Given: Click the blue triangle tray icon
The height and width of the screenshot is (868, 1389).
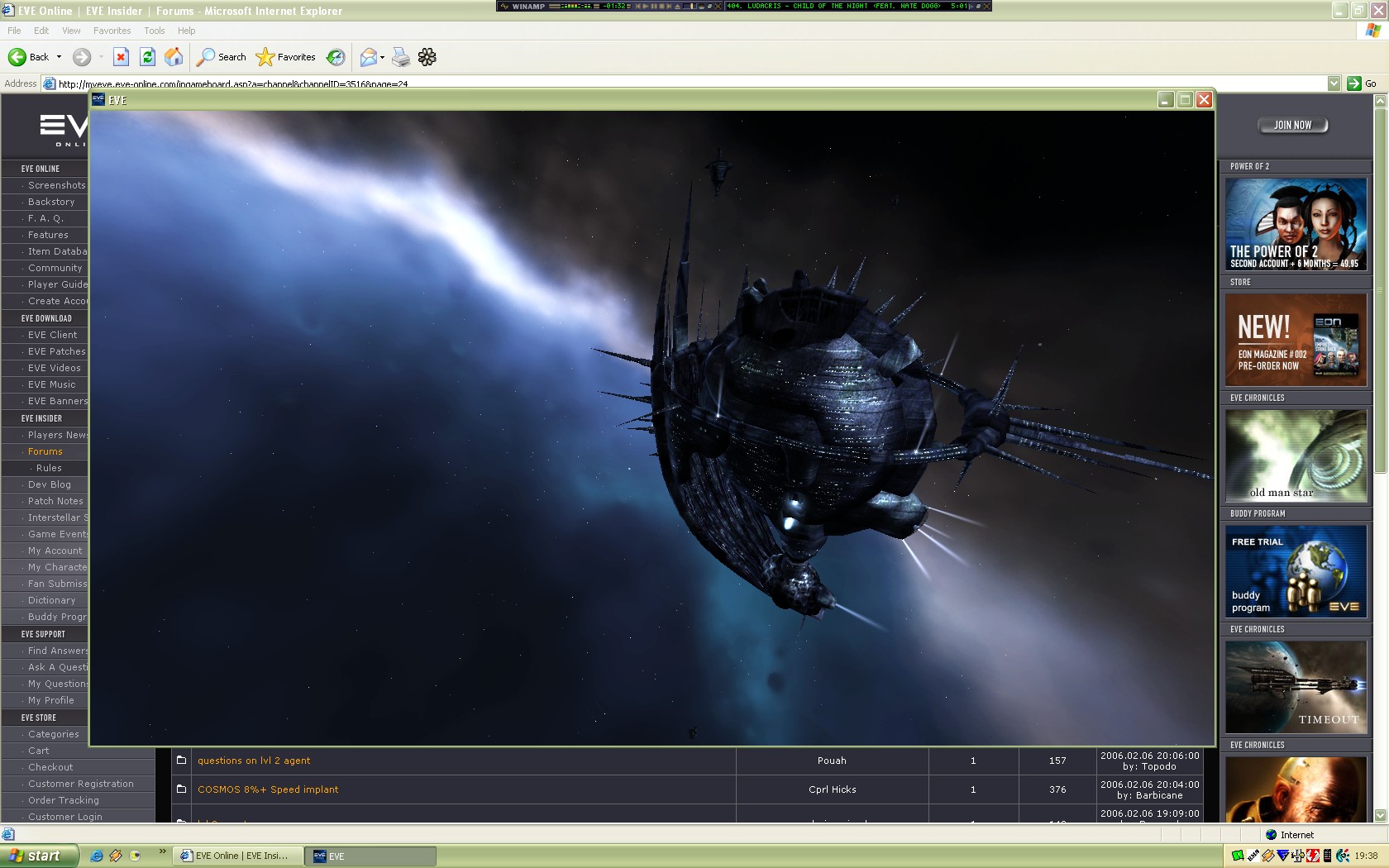Looking at the screenshot, I should pyautogui.click(x=1282, y=856).
